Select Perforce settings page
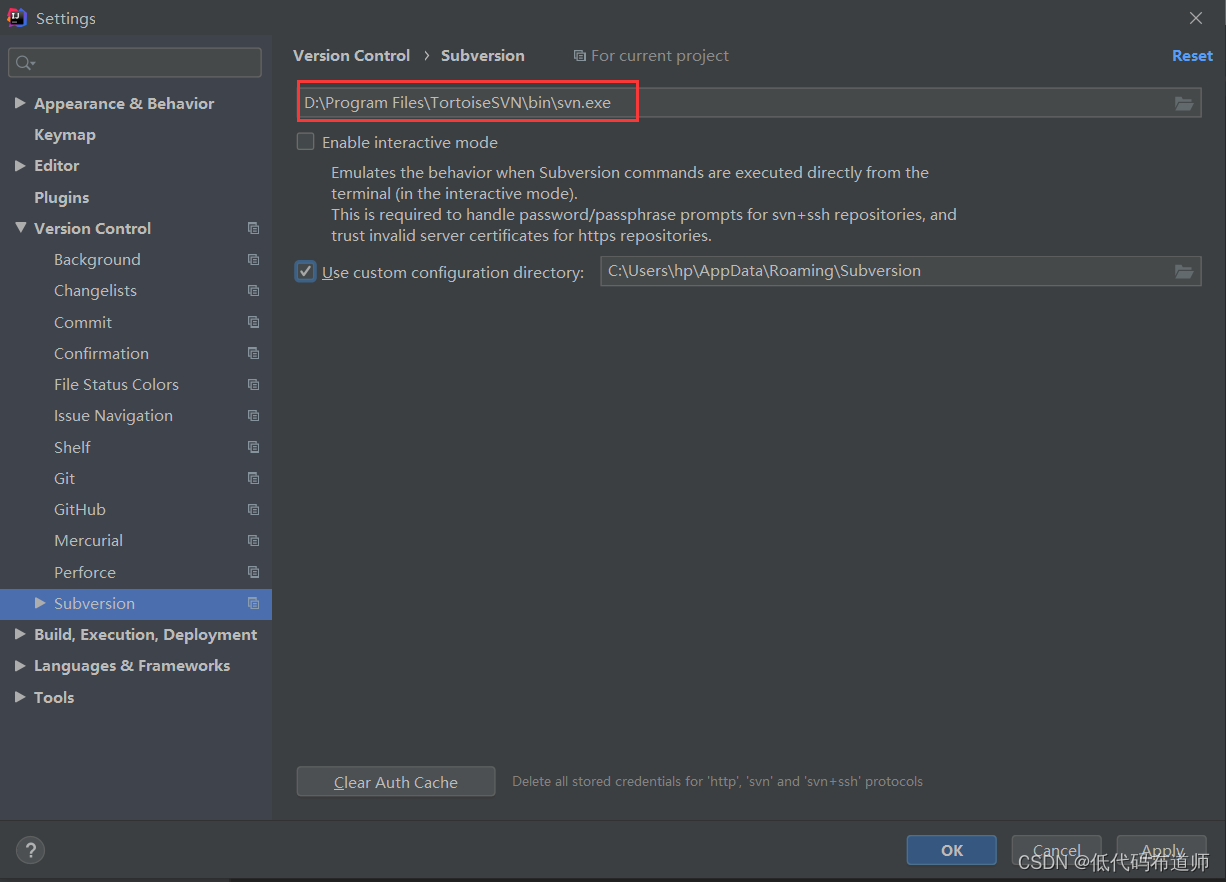The image size is (1226, 882). pyautogui.click(x=85, y=572)
